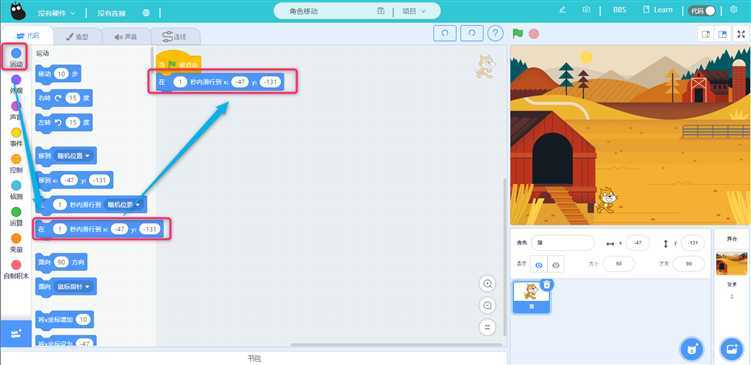
Task: Edit the sprite size field
Action: (x=619, y=264)
